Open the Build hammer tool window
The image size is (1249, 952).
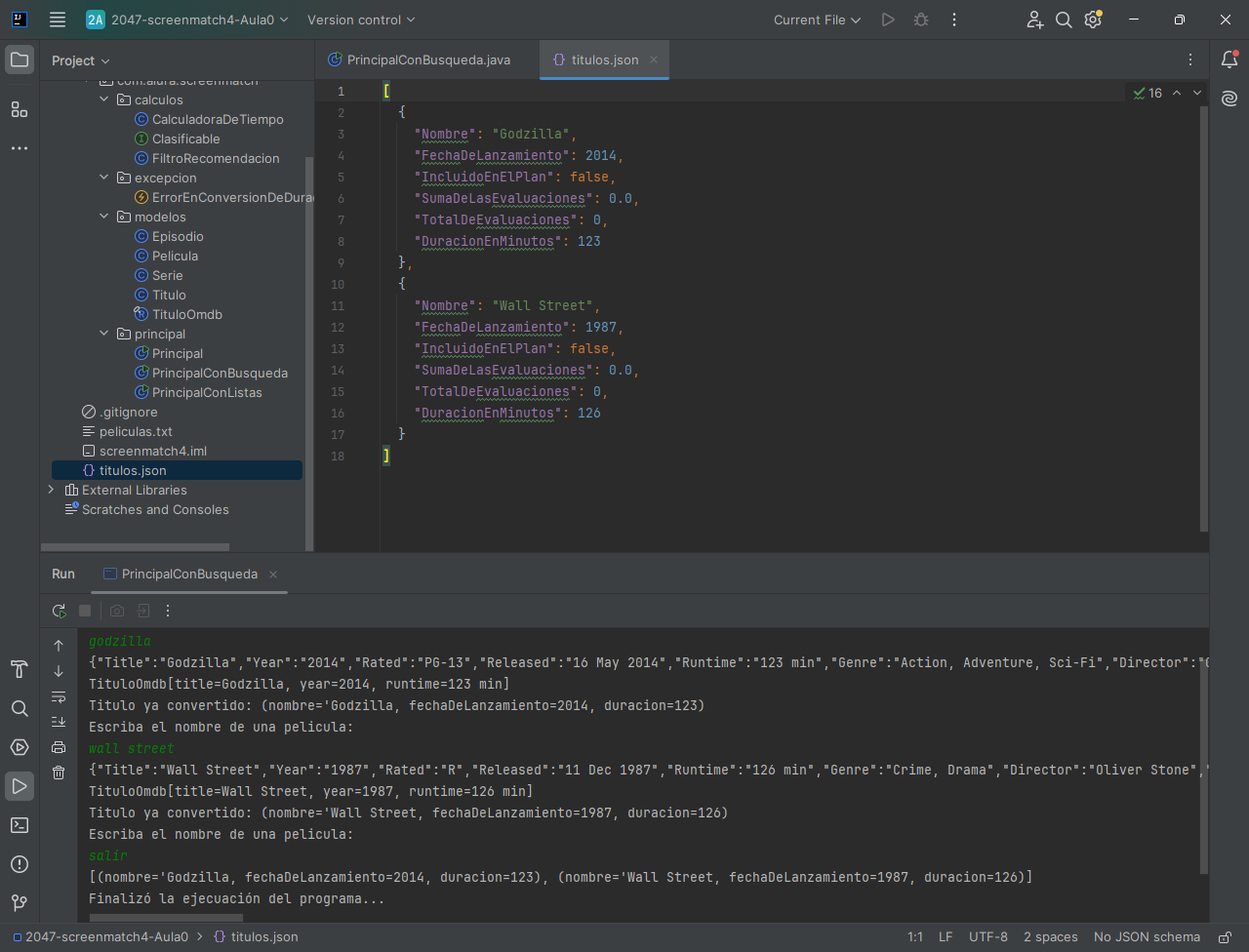(x=20, y=669)
